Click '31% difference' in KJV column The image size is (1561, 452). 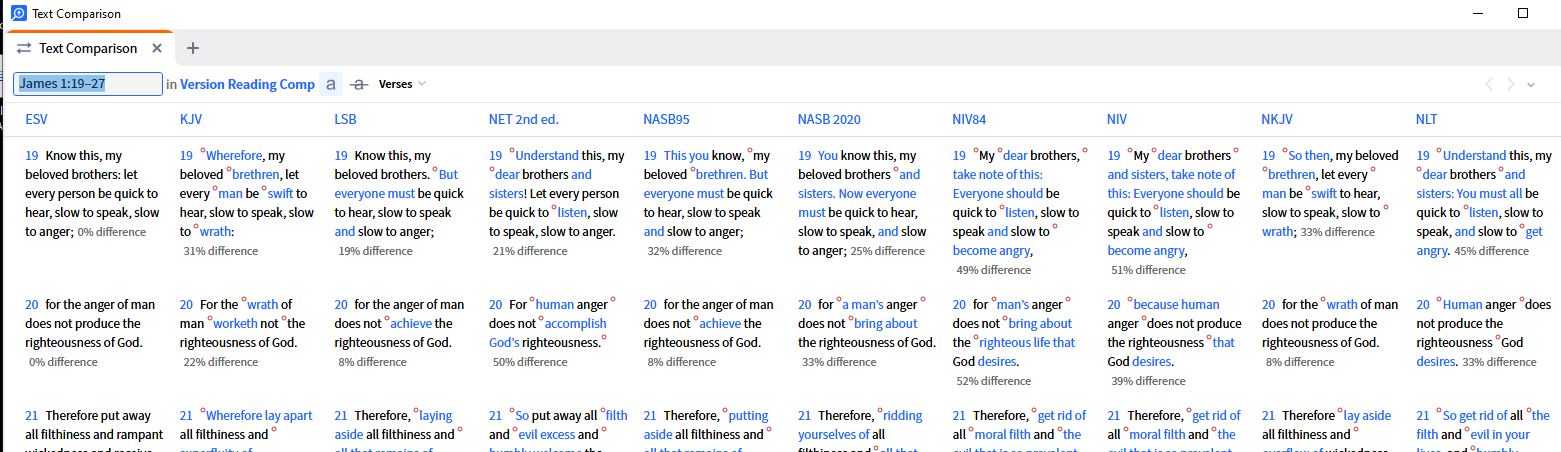click(x=220, y=251)
